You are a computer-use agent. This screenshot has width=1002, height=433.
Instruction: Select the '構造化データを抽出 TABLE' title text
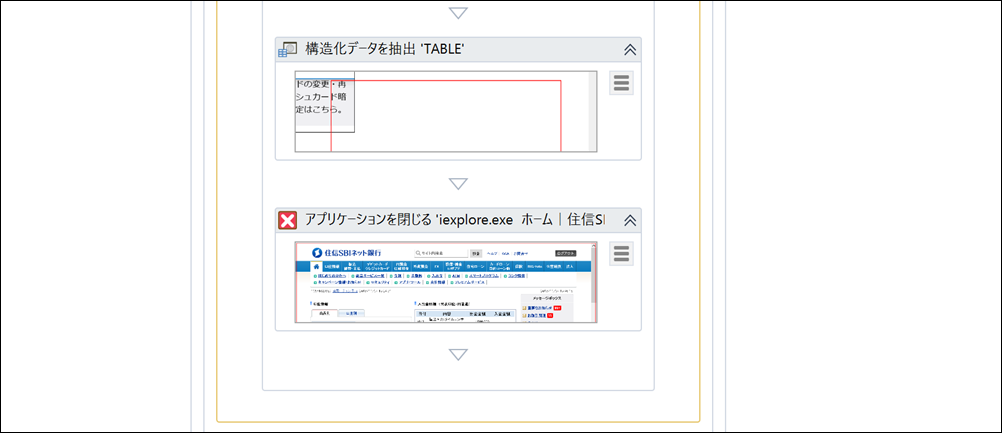385,50
